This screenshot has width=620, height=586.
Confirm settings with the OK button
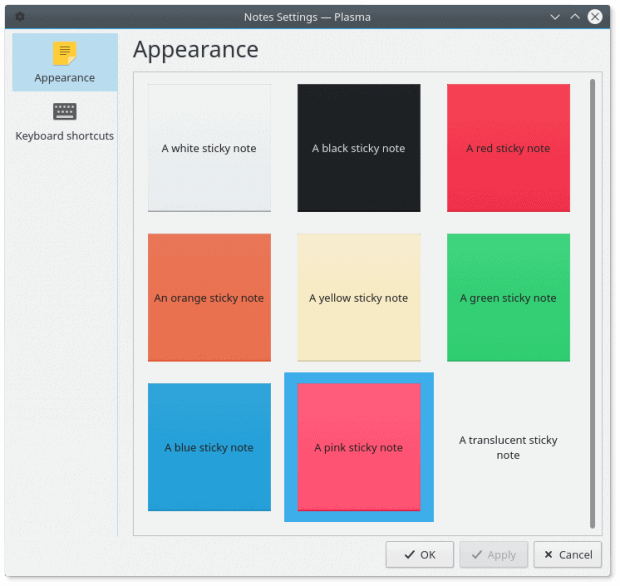tap(420, 555)
